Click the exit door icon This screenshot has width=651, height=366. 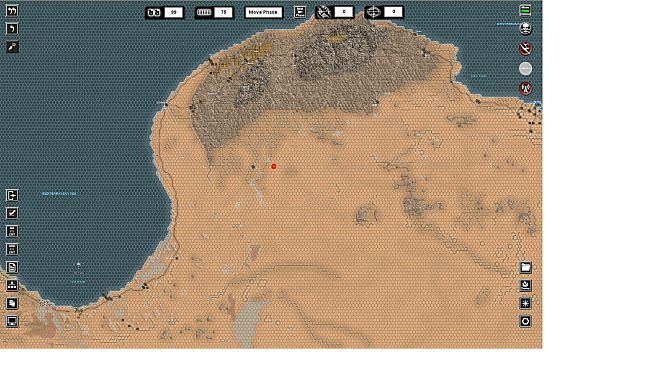[12, 195]
